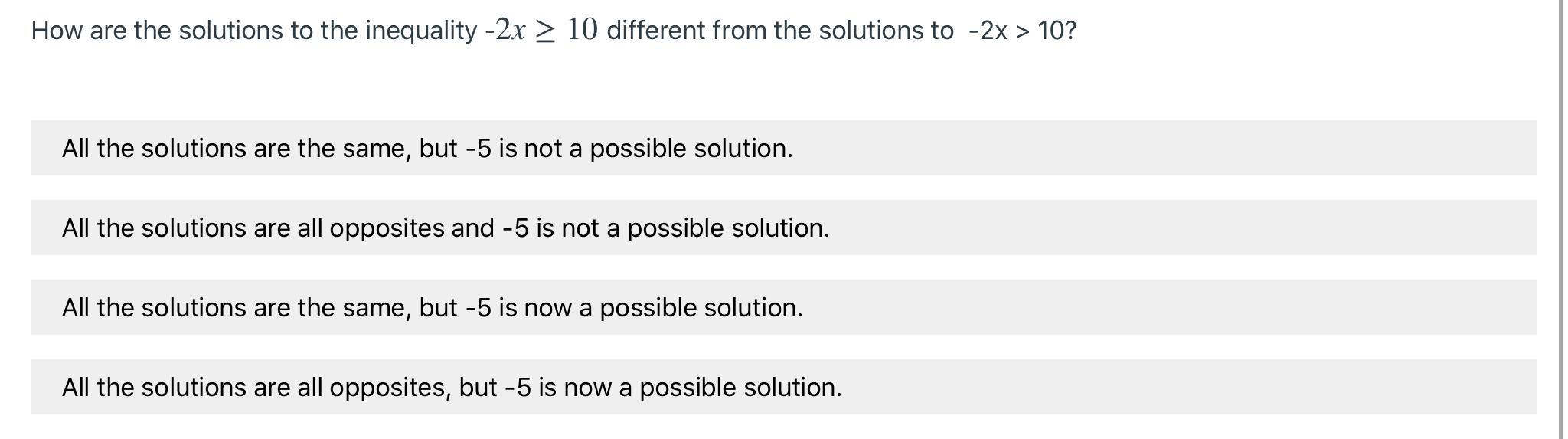Screen dimensions: 1568x439
Task: Click the '-2x > 10?' text in question
Action: click(1022, 31)
